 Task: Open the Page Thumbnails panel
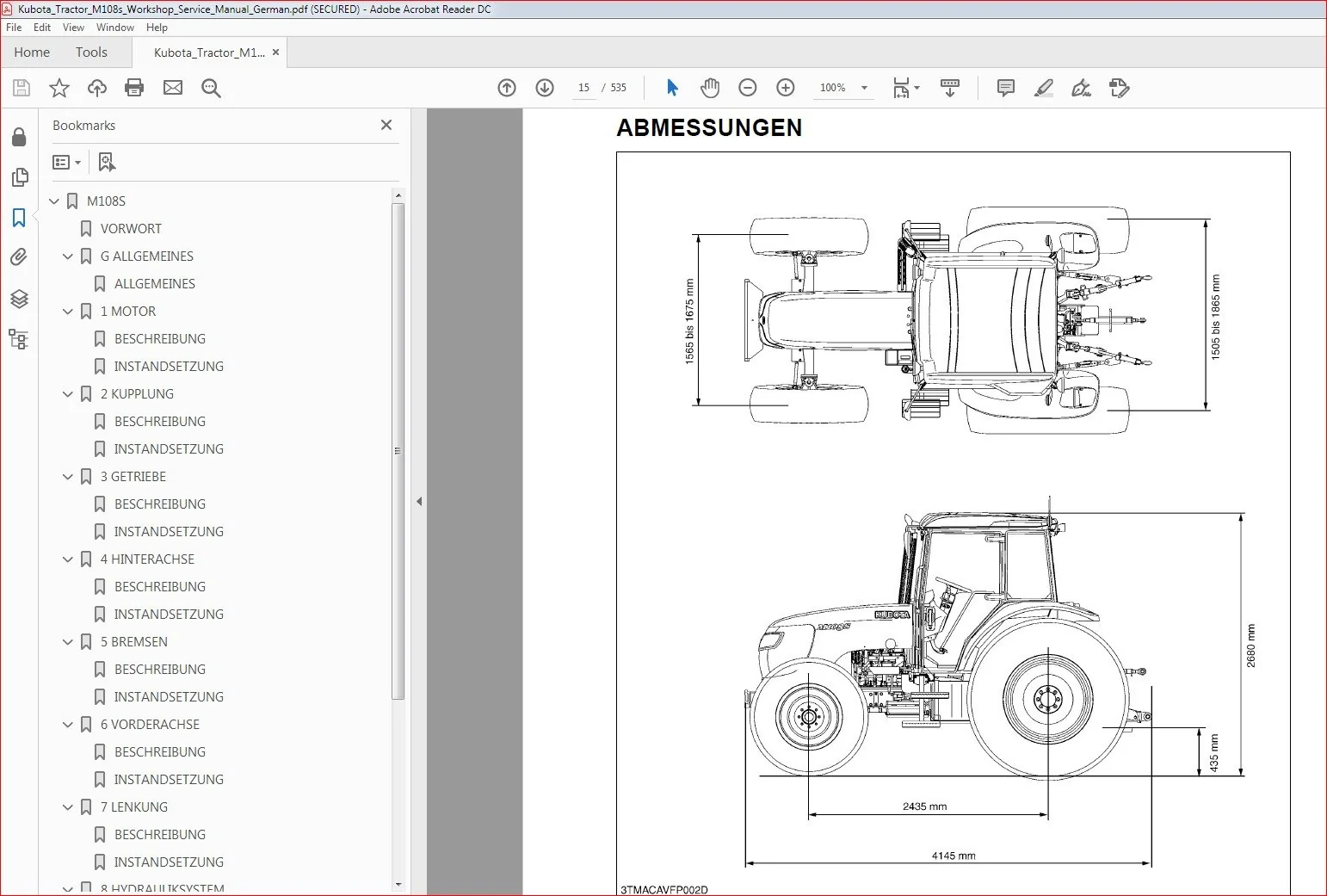(x=19, y=177)
